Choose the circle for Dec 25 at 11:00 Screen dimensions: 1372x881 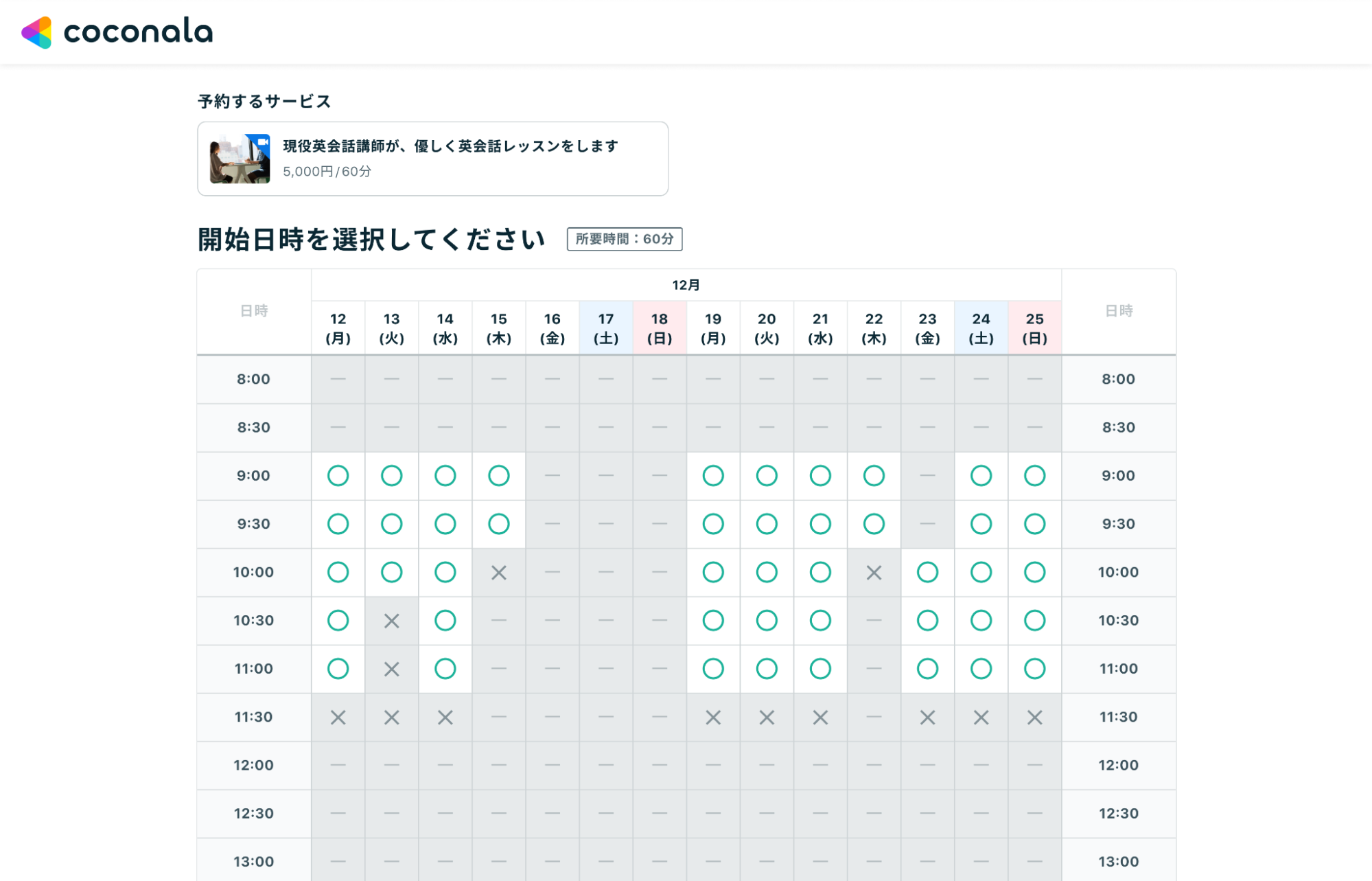pyautogui.click(x=1034, y=668)
